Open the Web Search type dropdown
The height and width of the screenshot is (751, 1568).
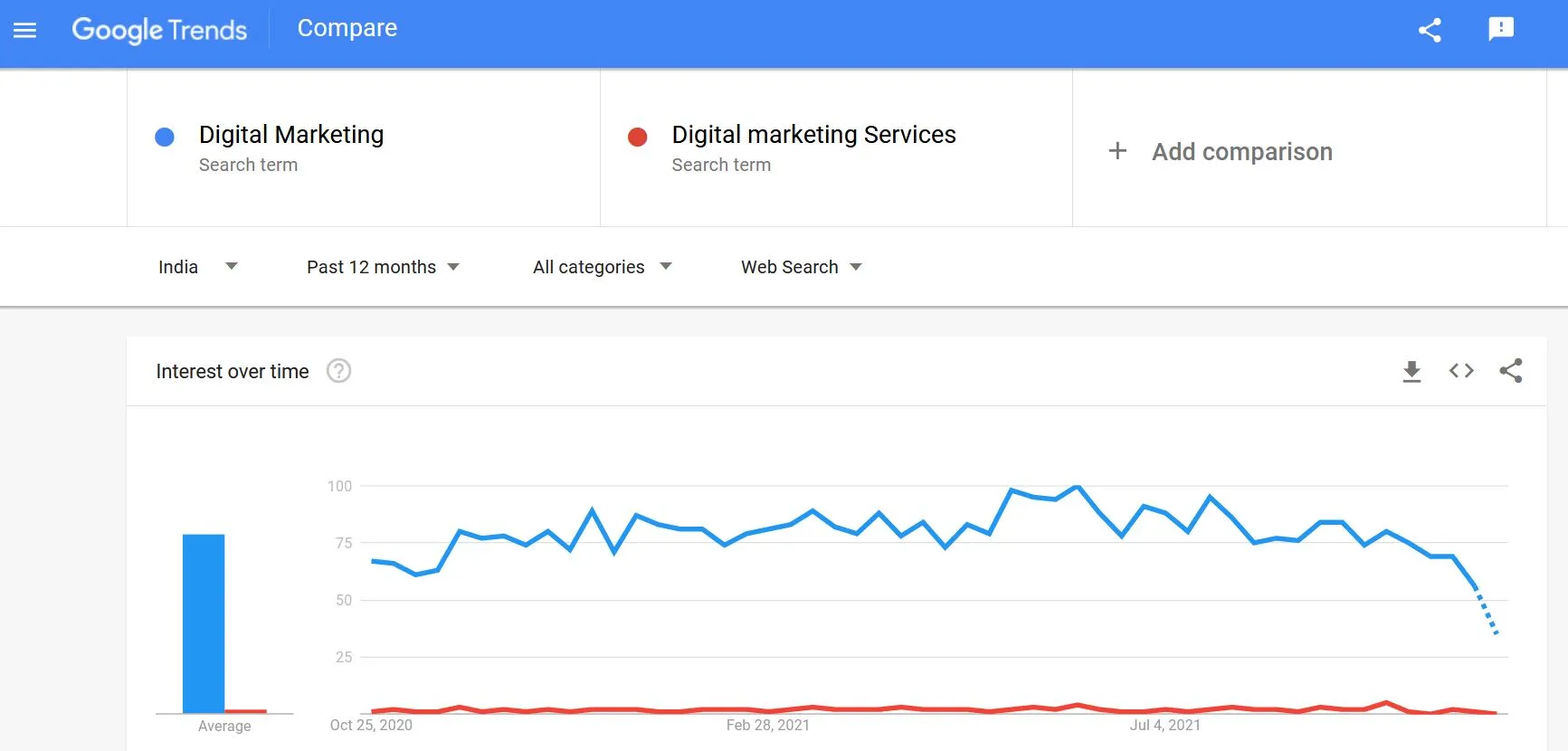pos(801,267)
